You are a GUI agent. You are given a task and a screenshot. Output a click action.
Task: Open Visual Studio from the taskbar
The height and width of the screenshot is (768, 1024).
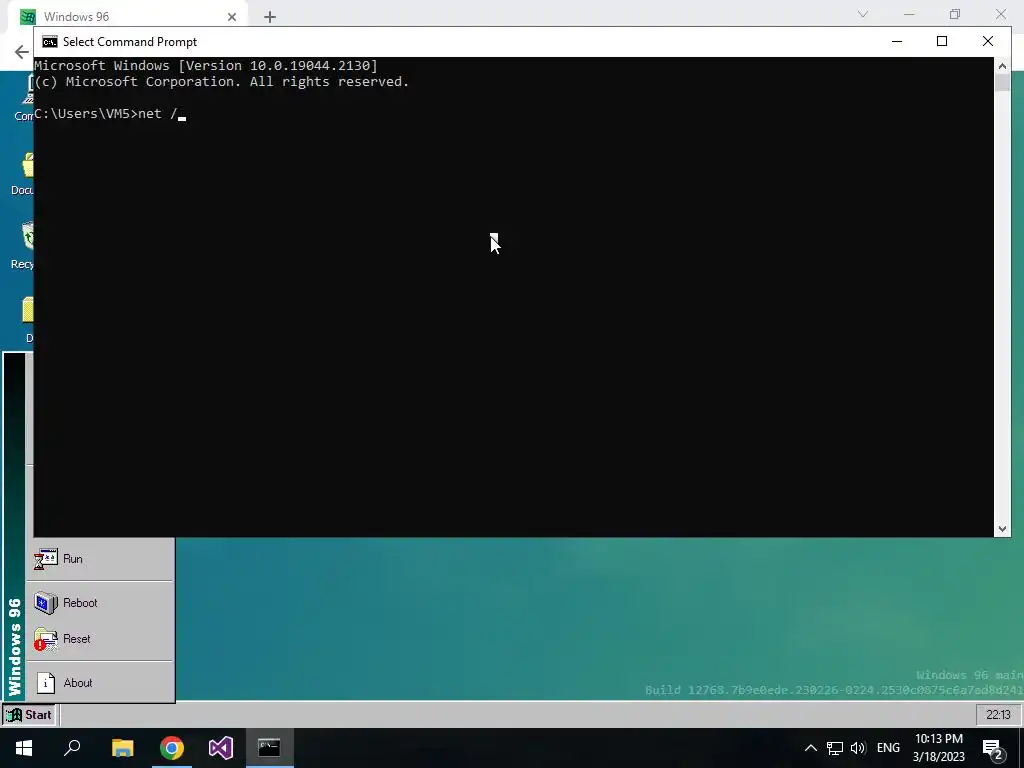point(221,748)
